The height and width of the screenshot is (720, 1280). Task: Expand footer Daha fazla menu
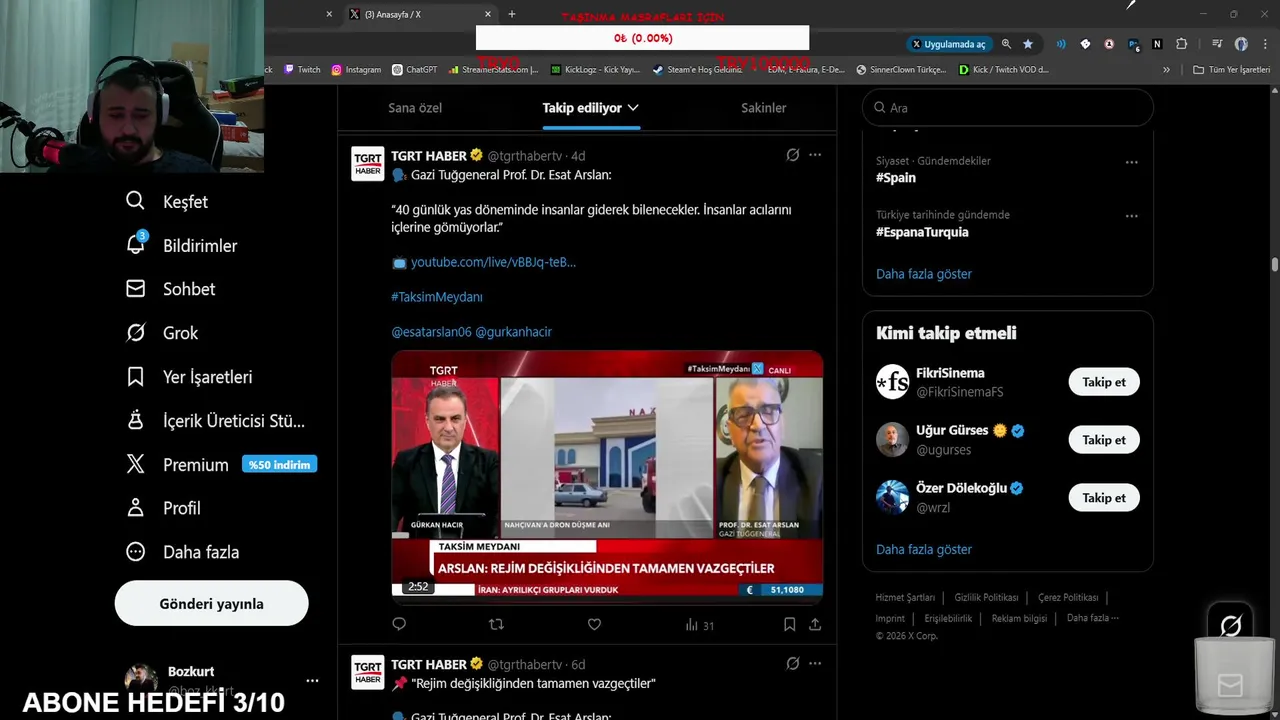click(1092, 618)
